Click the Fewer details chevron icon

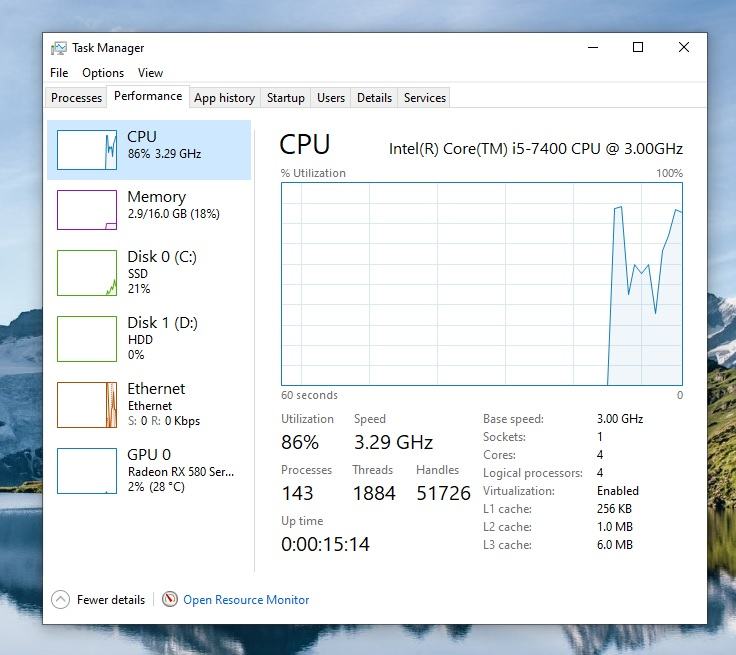61,600
